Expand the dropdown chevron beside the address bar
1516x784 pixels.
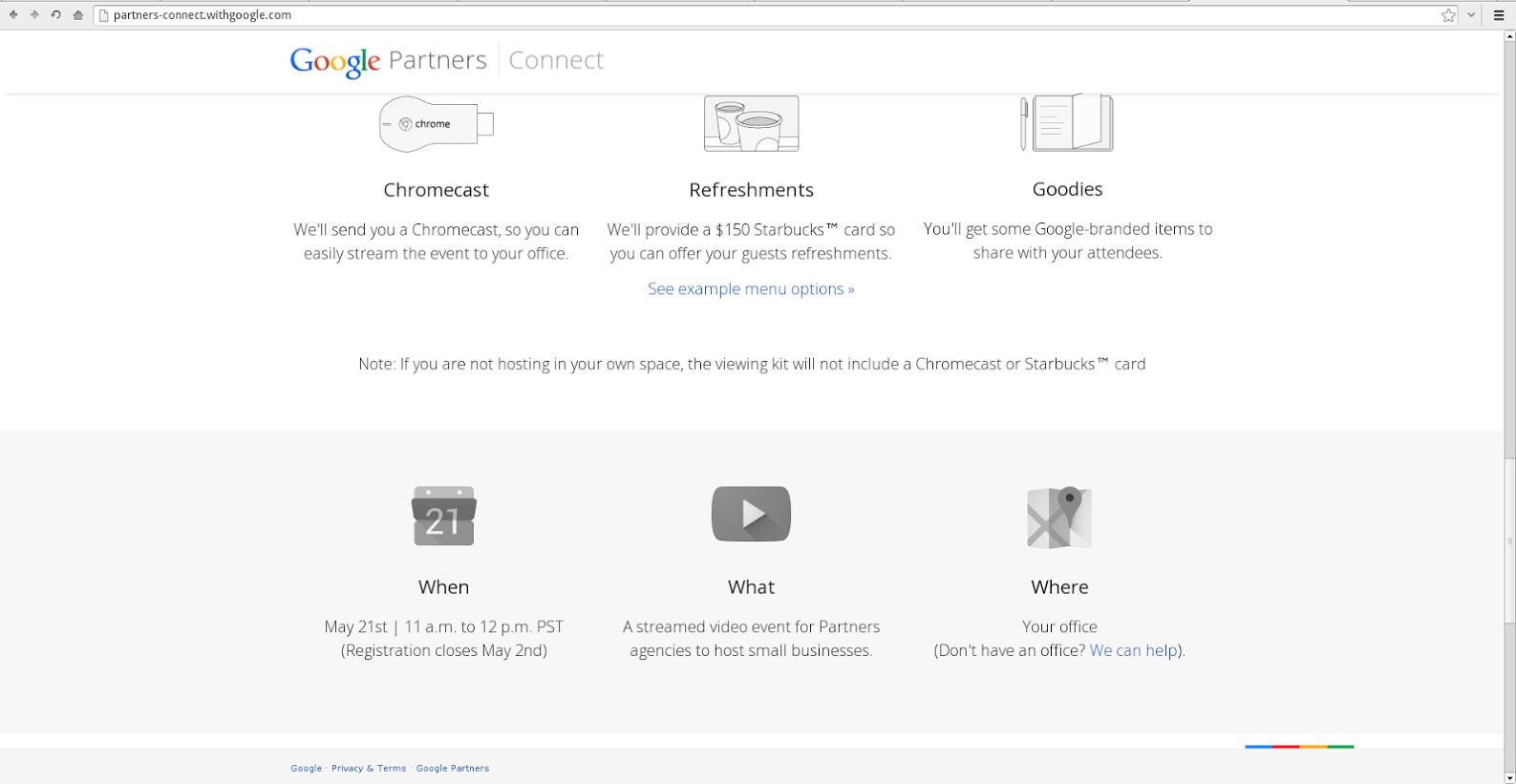pyautogui.click(x=1472, y=15)
